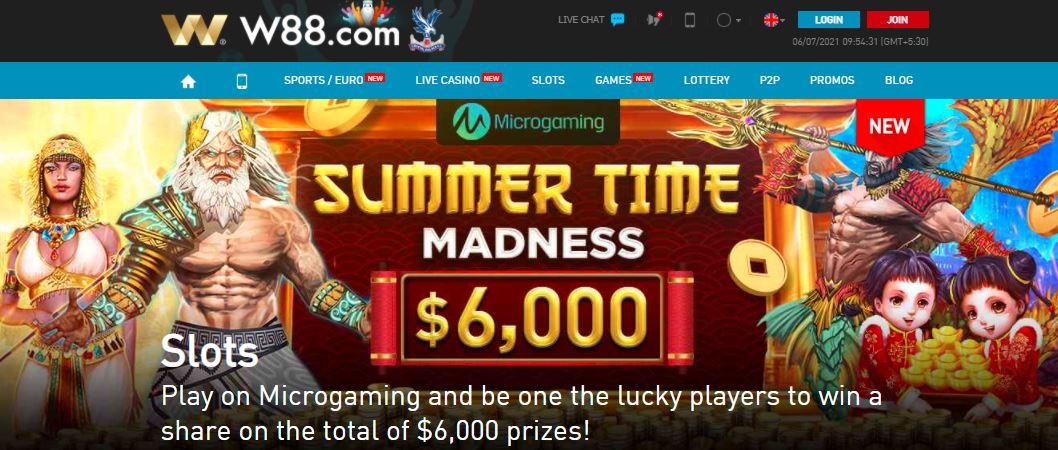Select the mobile device icon in navigation bar
This screenshot has height=450, width=1058.
tap(242, 81)
